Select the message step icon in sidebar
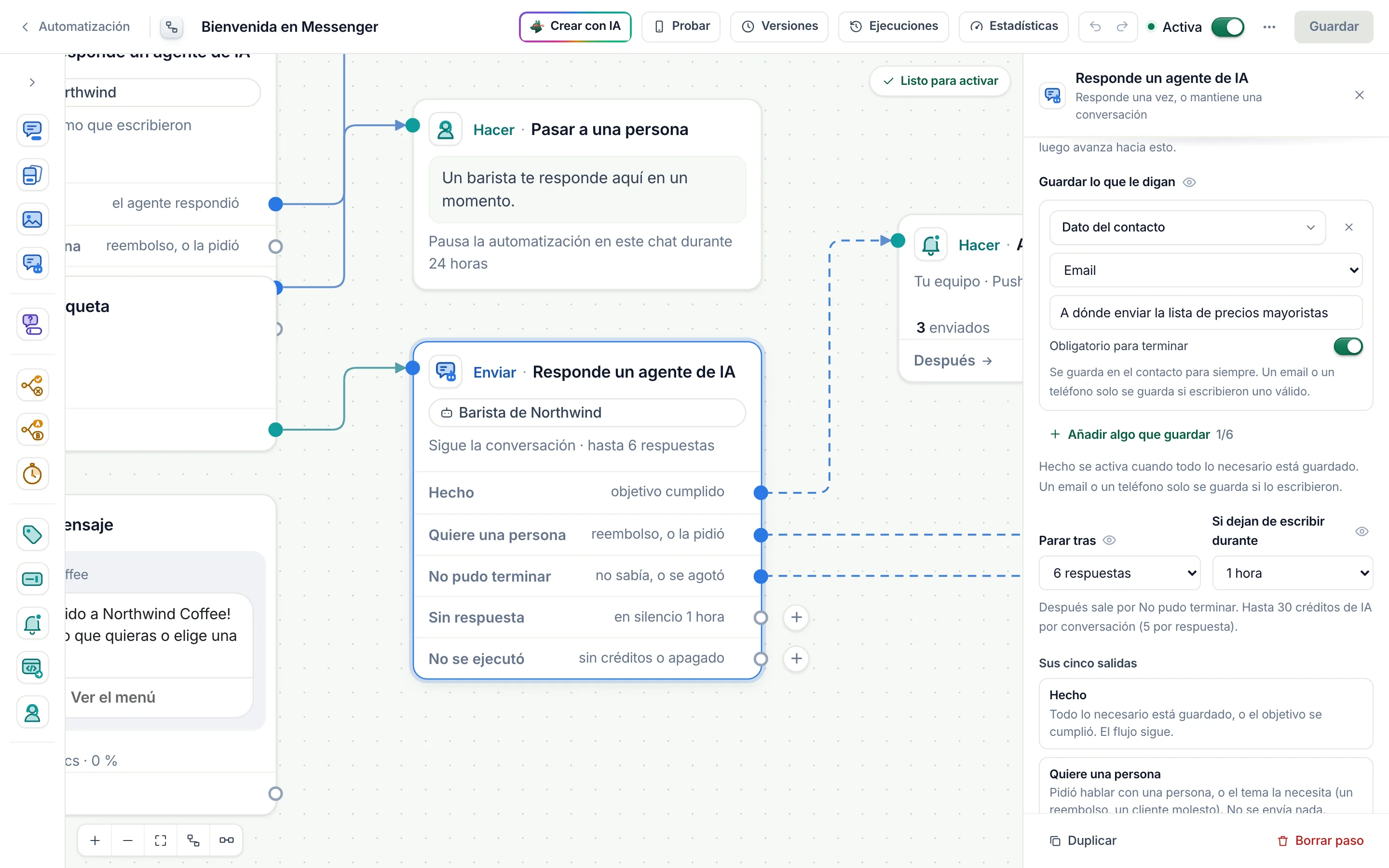 click(32, 130)
